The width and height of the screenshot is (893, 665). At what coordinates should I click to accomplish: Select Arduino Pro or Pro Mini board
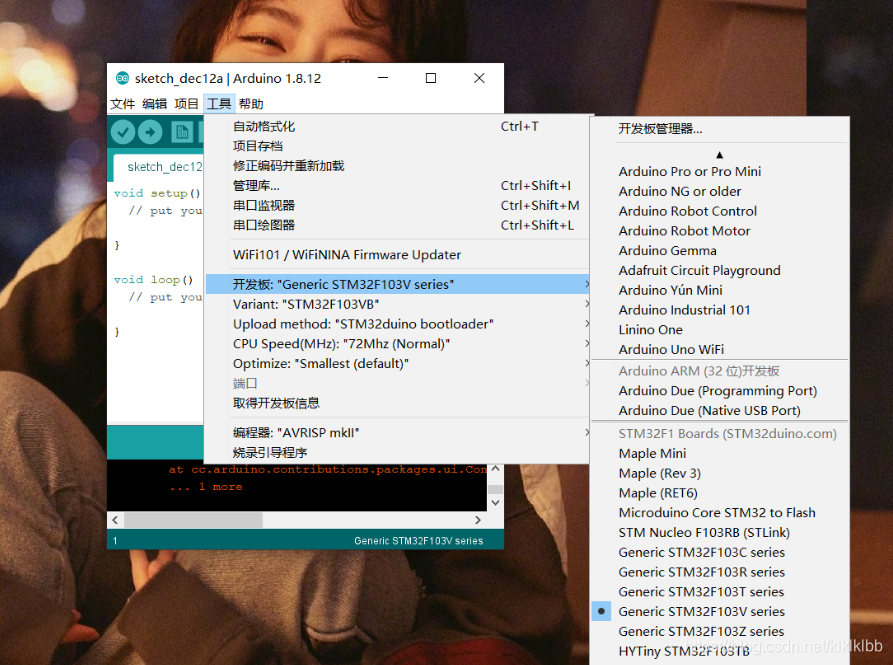(x=720, y=171)
